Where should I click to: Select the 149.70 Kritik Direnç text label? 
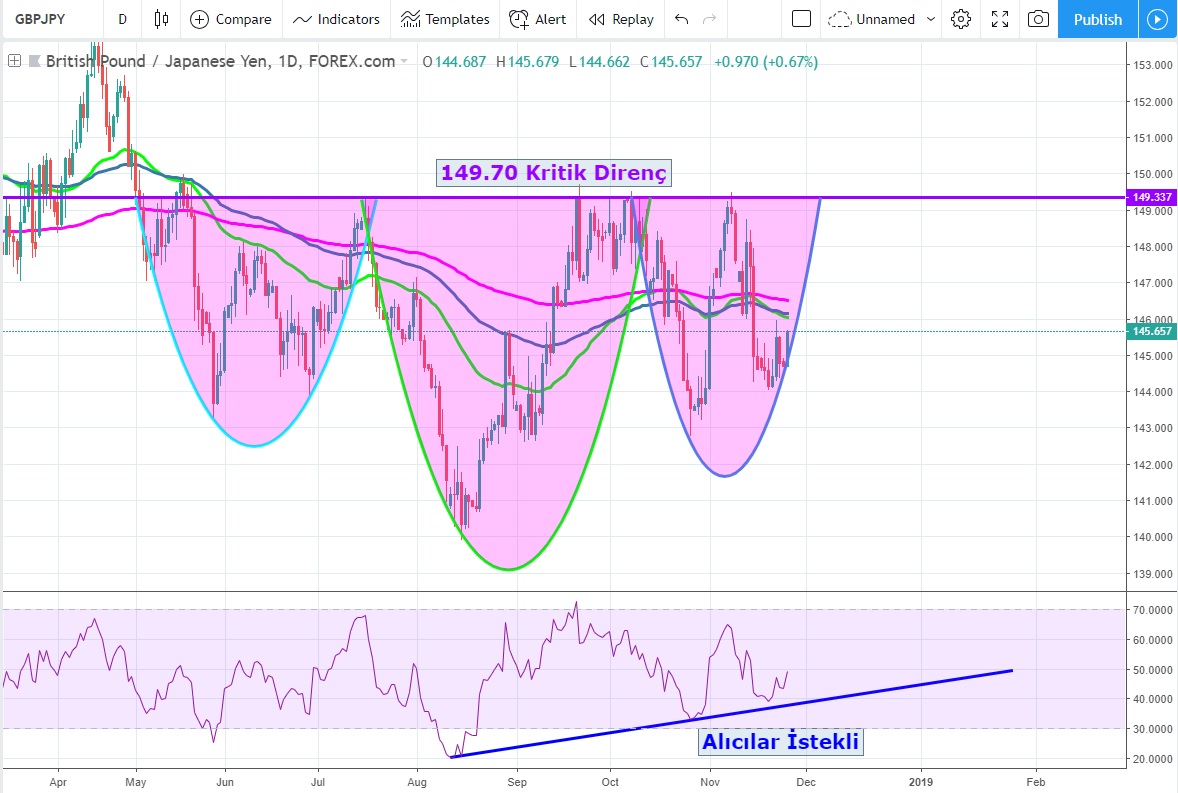553,173
